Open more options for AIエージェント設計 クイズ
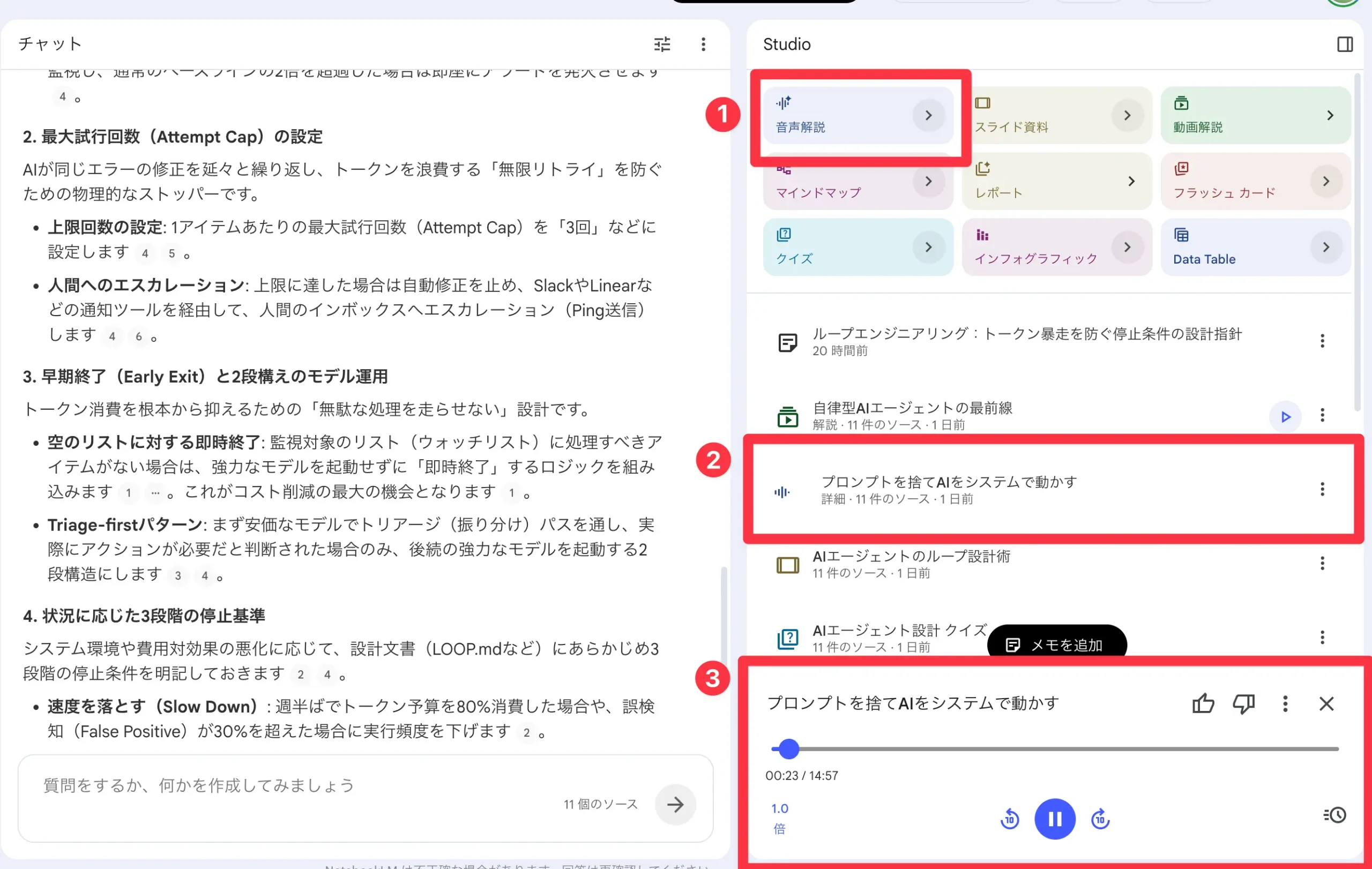This screenshot has height=869, width=1372. 1322,637
